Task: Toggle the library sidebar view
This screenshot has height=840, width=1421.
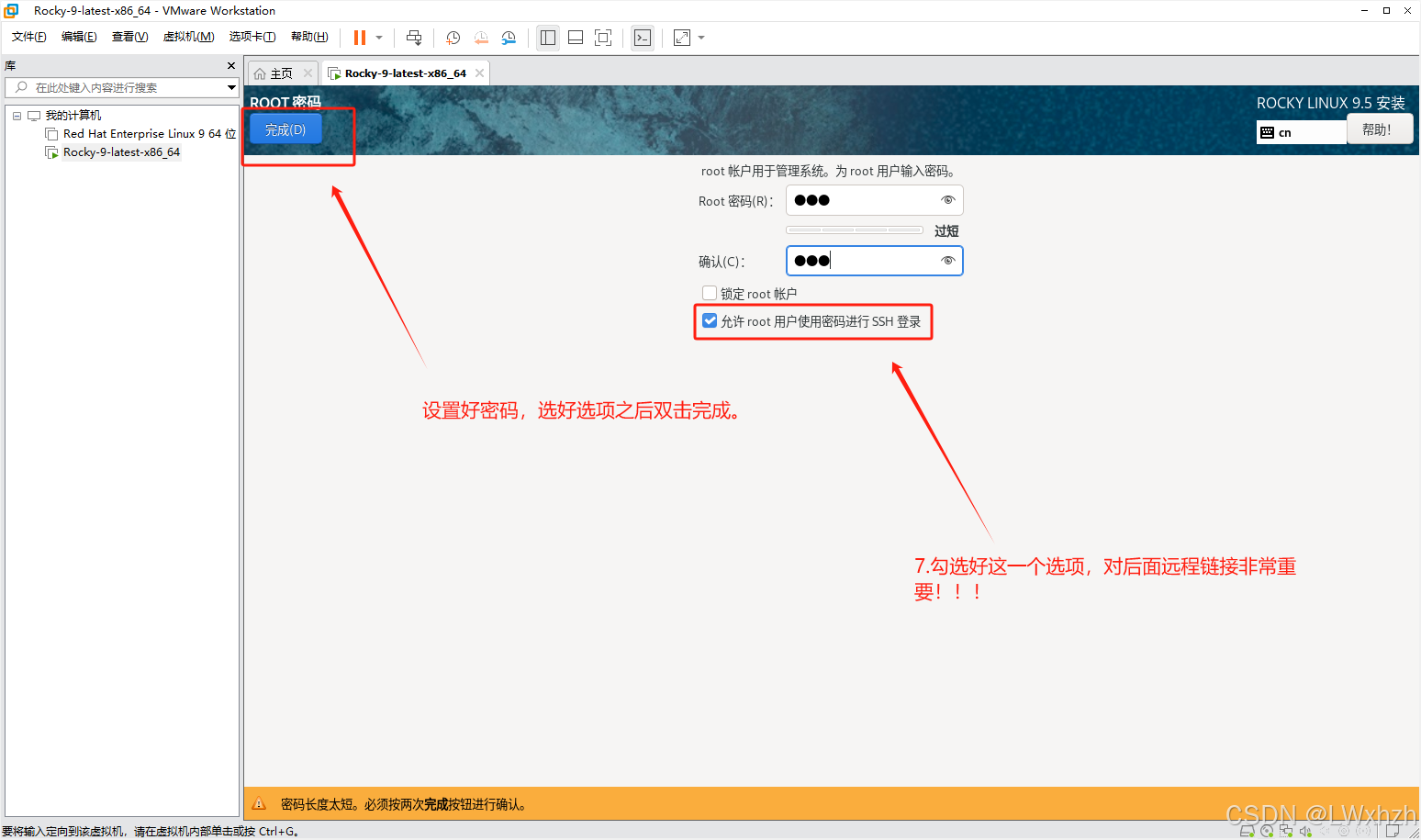Action: coord(548,38)
